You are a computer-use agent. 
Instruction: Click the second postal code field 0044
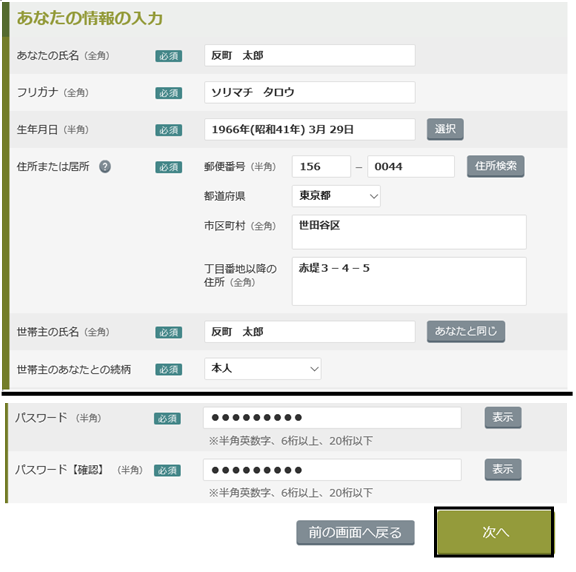click(411, 166)
